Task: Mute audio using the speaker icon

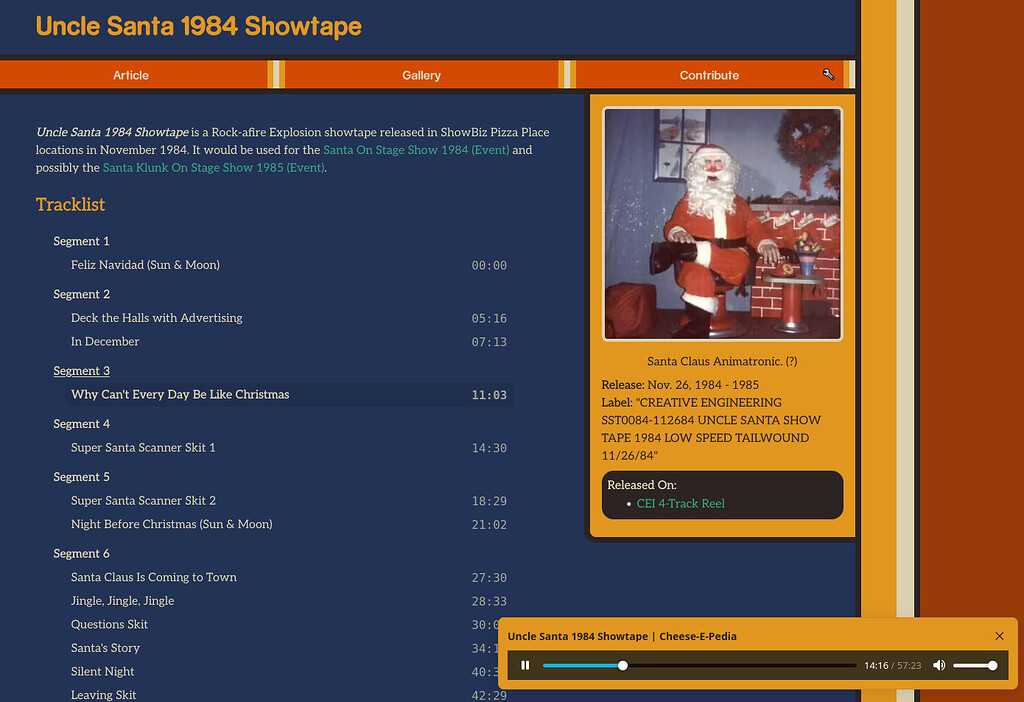Action: [938, 665]
